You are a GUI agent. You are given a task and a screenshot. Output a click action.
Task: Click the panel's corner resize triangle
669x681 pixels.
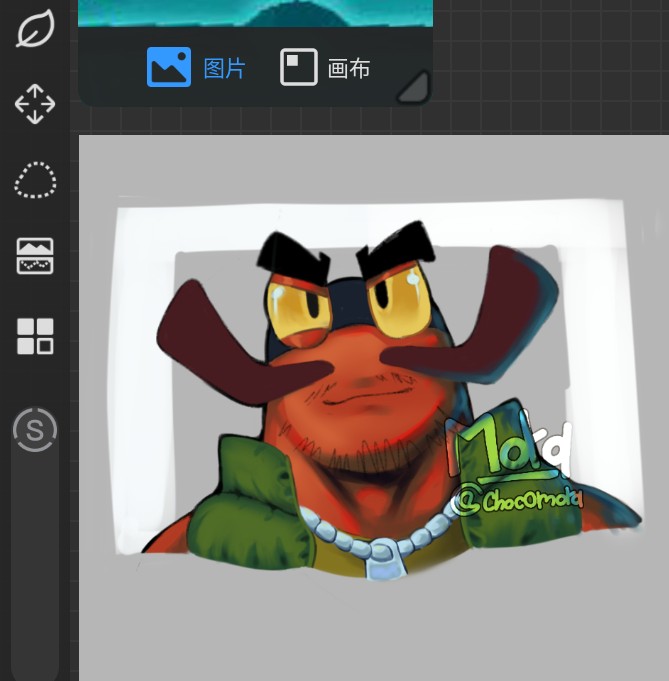coord(414,87)
